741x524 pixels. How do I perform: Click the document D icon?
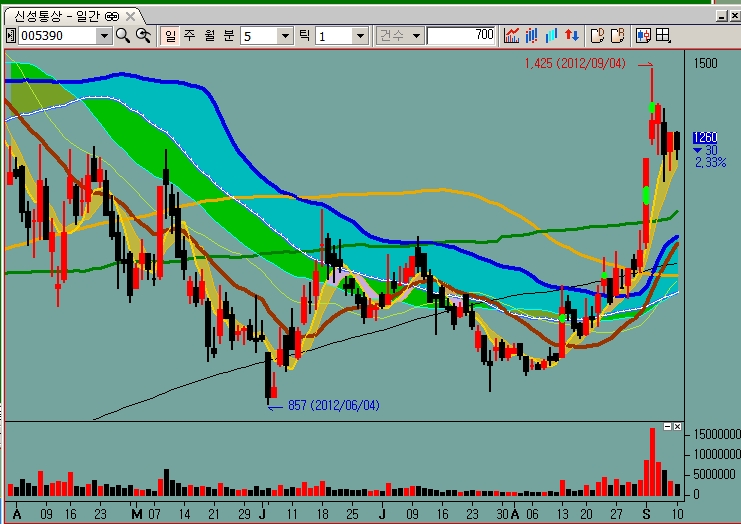click(598, 35)
